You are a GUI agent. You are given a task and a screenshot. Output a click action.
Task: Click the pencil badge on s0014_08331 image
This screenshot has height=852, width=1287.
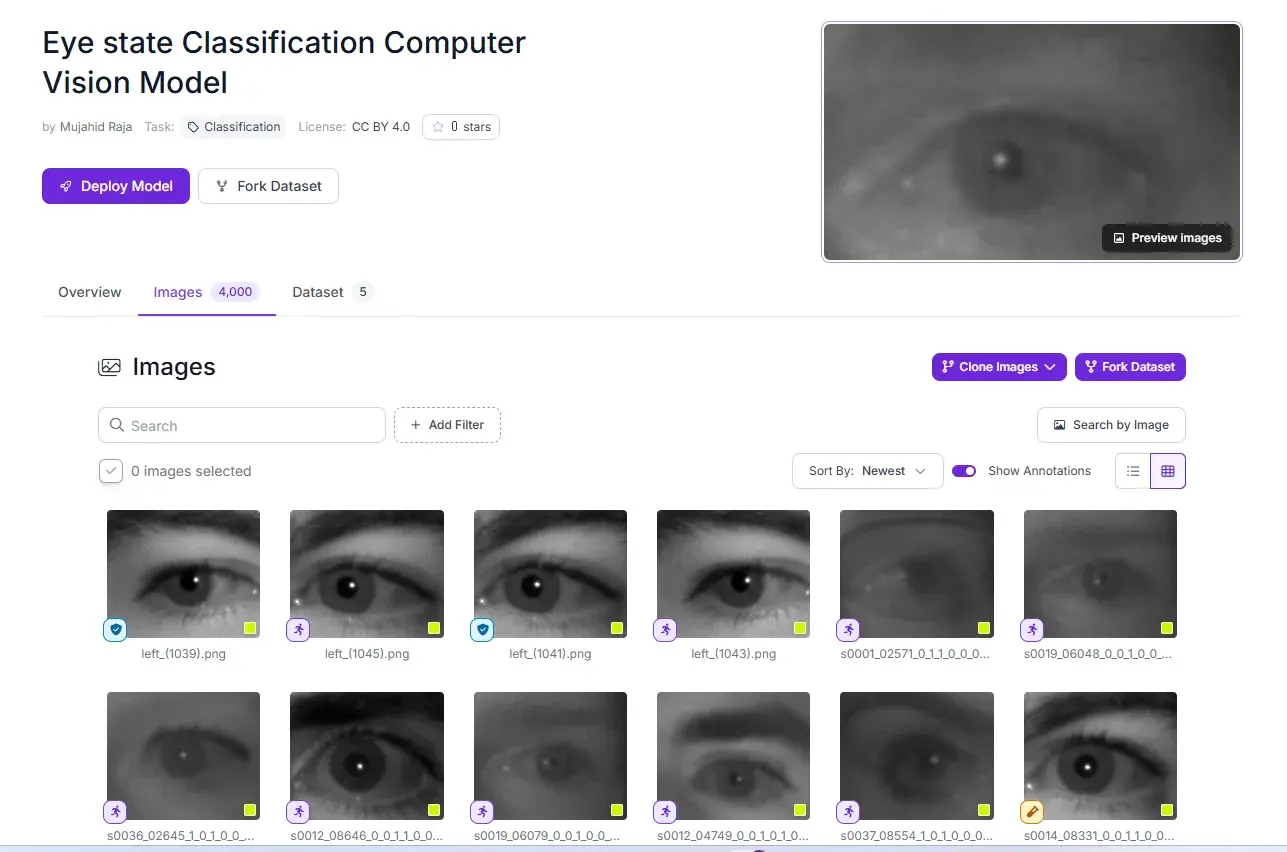1032,811
